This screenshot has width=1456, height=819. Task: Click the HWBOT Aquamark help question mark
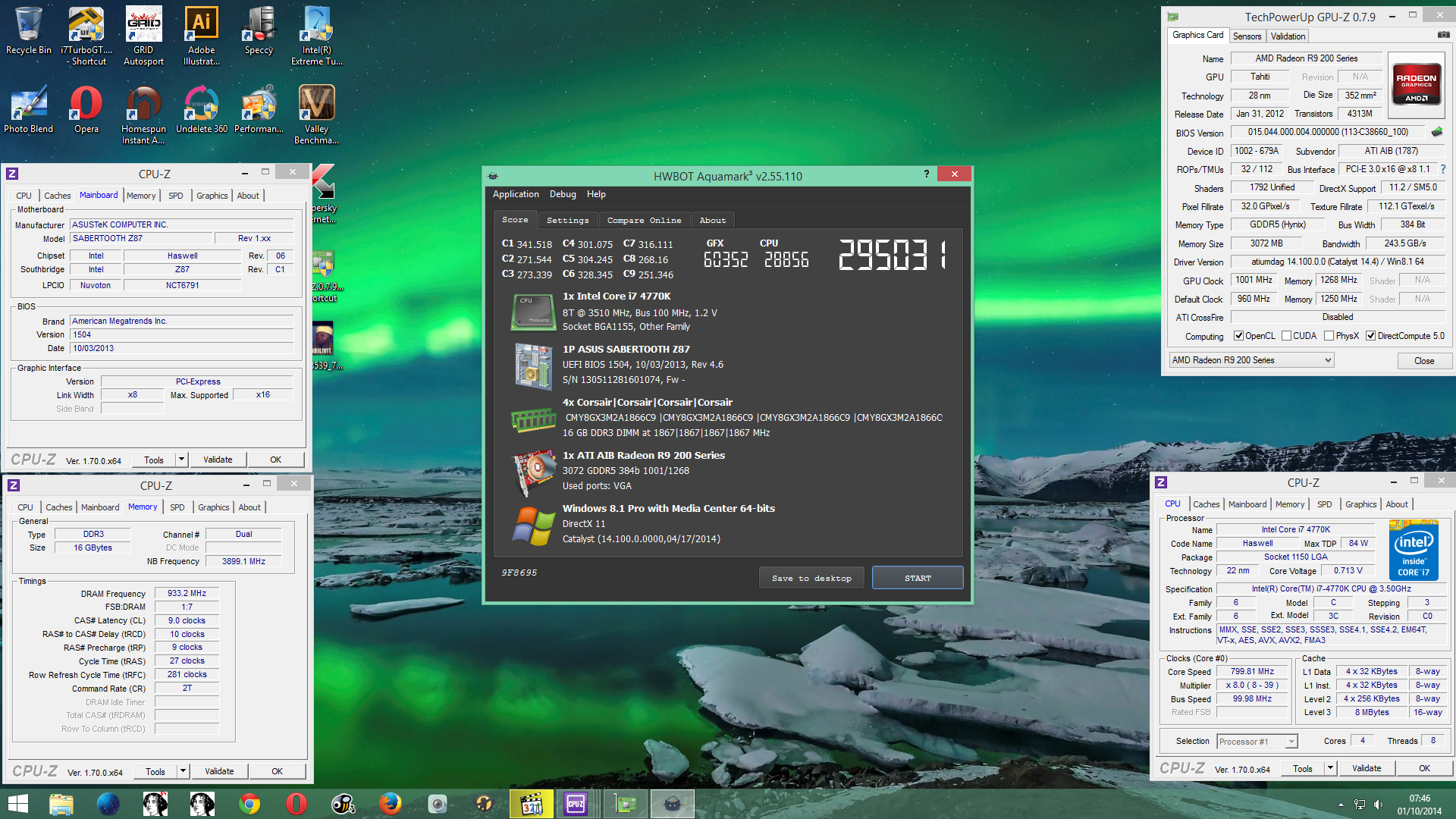coord(926,174)
